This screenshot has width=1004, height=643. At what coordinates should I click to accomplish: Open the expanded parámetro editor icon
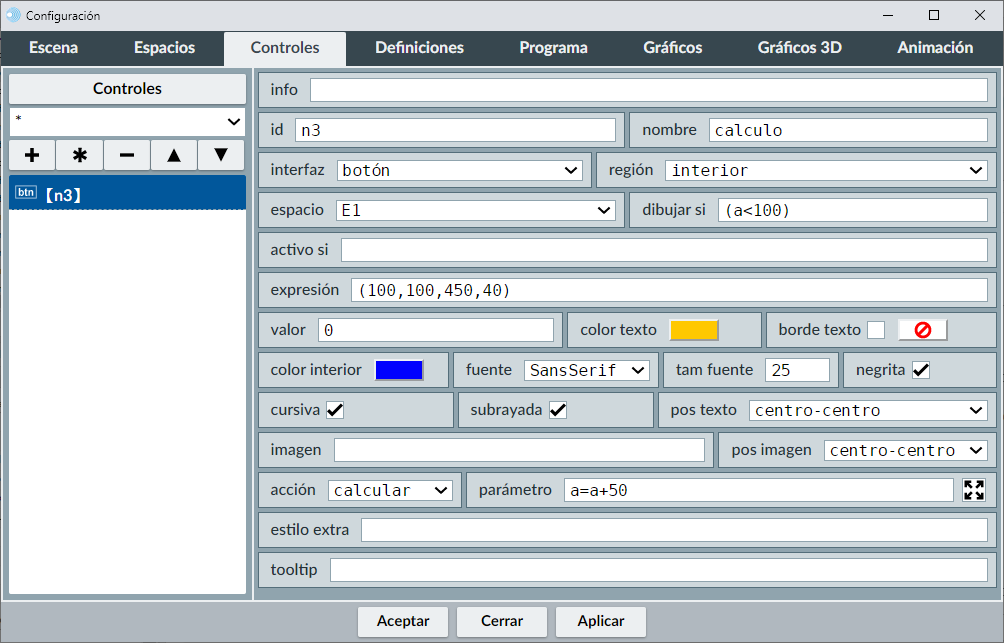point(973,490)
